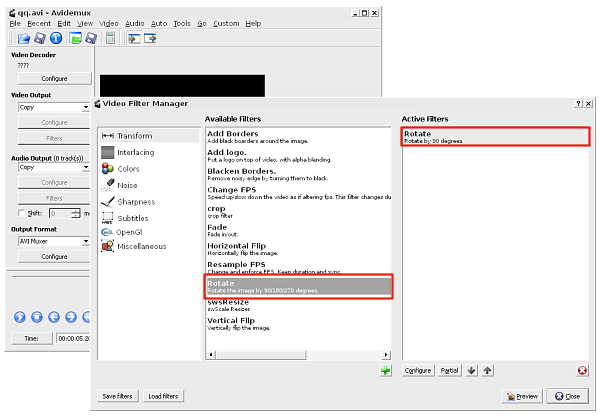This screenshot has height=416, width=600.
Task: Open the Video menu
Action: click(x=109, y=22)
